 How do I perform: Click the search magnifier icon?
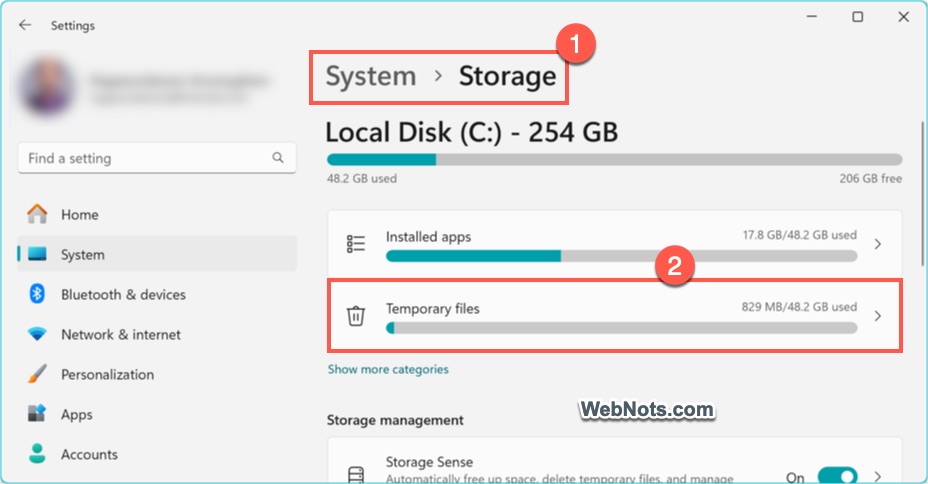[278, 158]
